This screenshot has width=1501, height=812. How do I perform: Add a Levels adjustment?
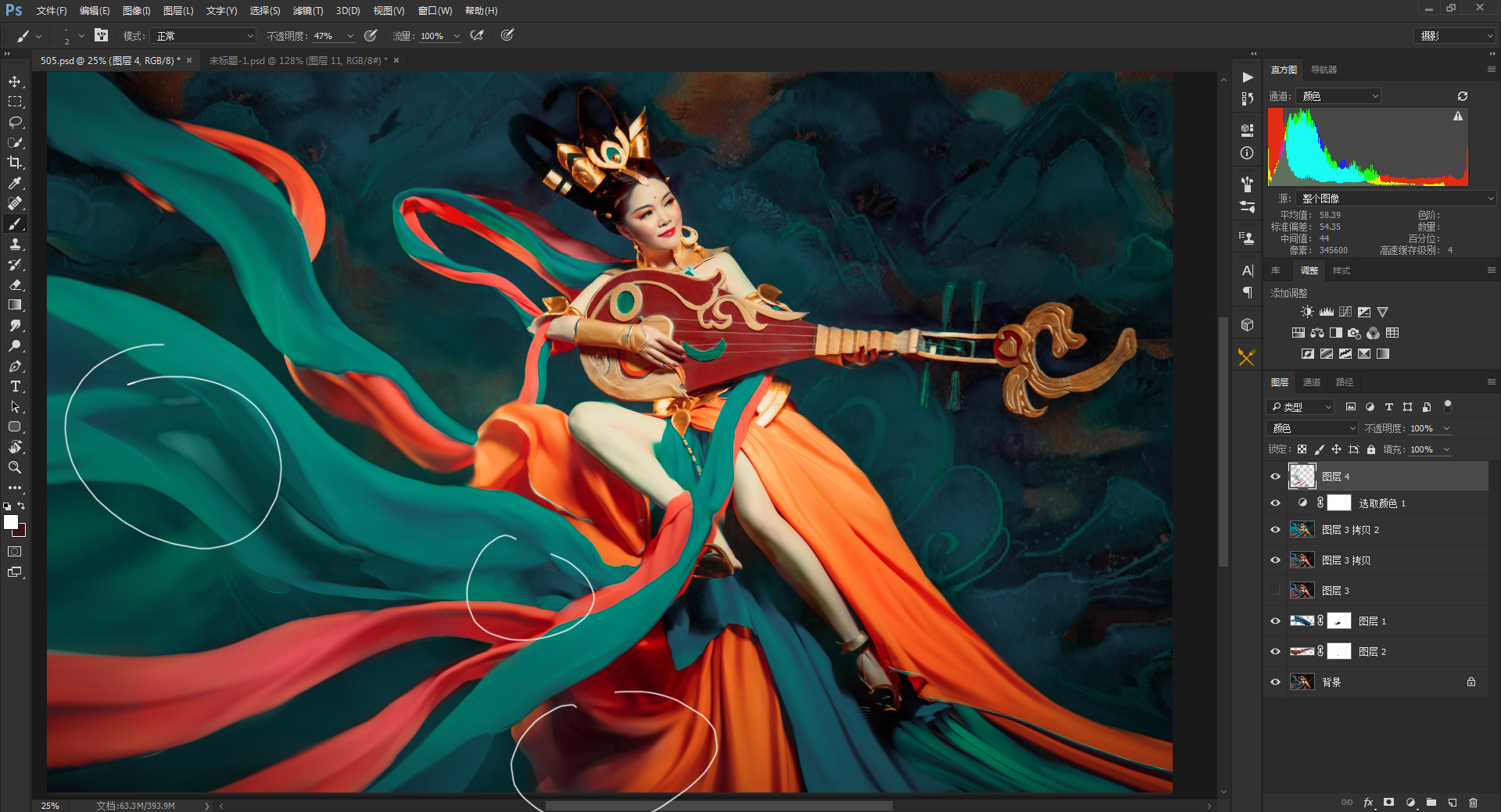pyautogui.click(x=1327, y=312)
